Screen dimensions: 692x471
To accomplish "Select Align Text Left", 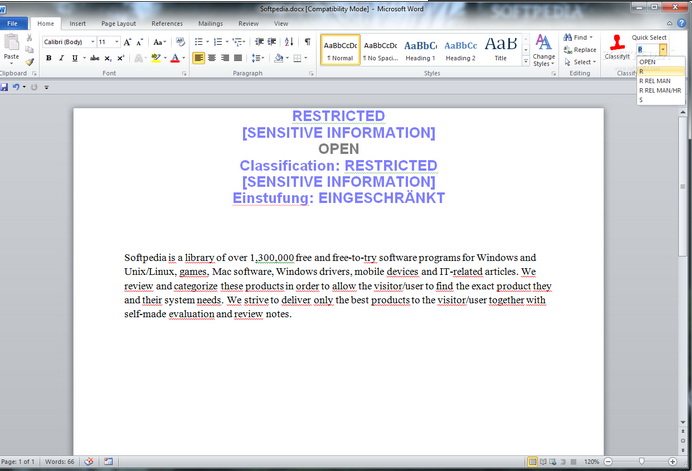I will [x=199, y=58].
